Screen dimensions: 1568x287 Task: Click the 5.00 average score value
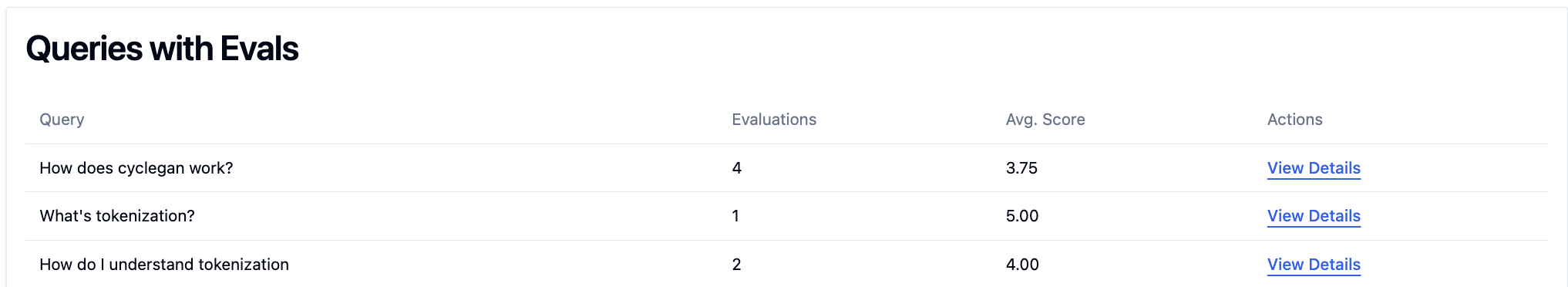click(1022, 216)
